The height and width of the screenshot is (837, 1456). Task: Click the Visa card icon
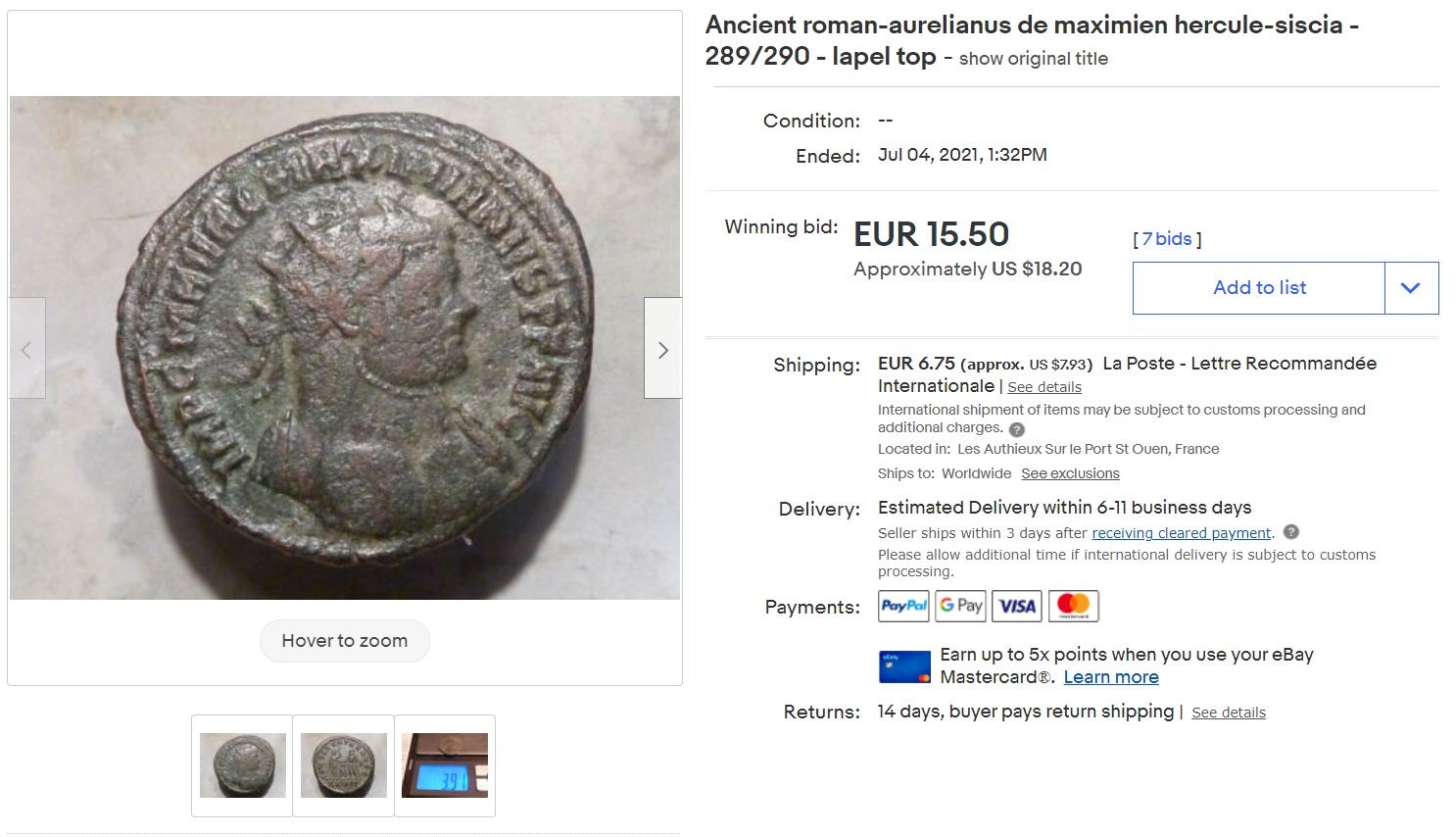[x=1017, y=606]
